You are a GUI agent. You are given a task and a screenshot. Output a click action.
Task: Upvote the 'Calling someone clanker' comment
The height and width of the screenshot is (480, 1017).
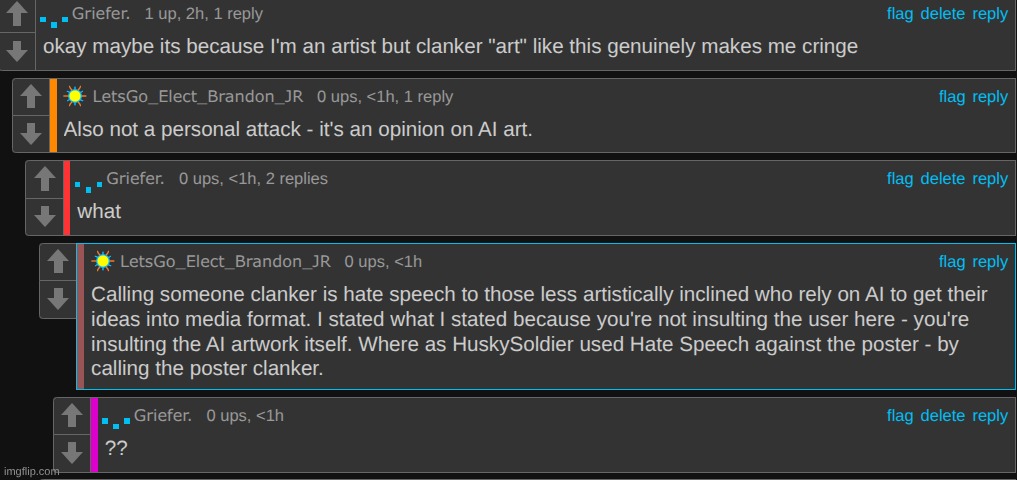[x=58, y=264]
